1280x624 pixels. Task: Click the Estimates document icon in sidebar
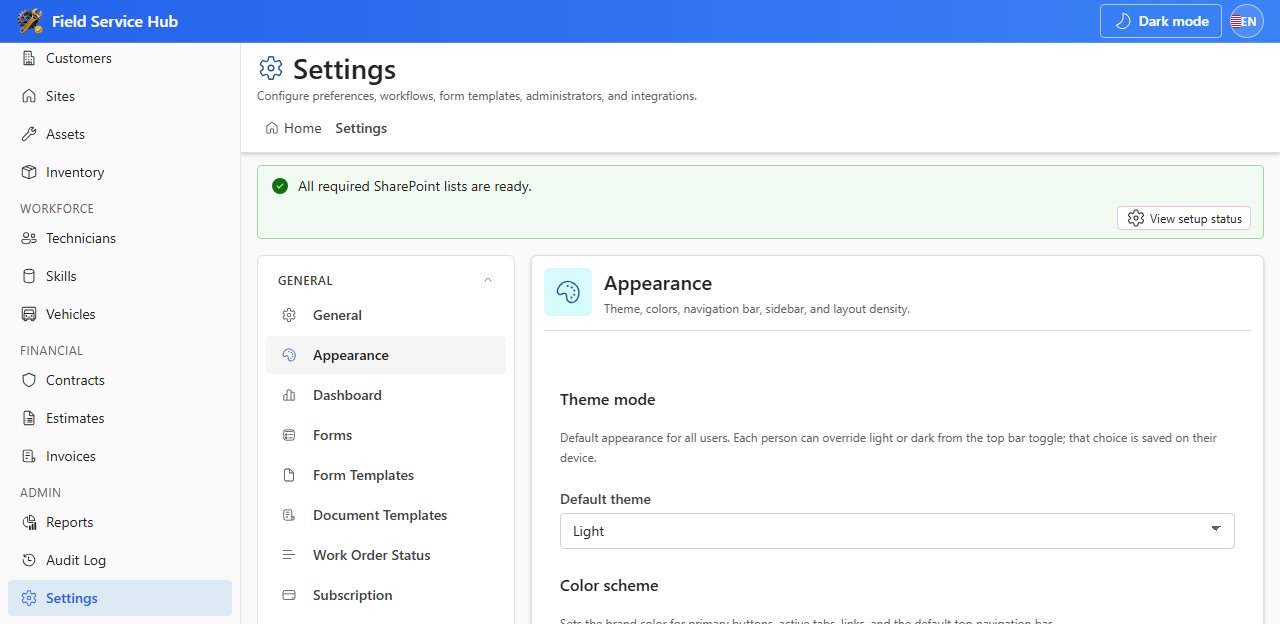(29, 418)
